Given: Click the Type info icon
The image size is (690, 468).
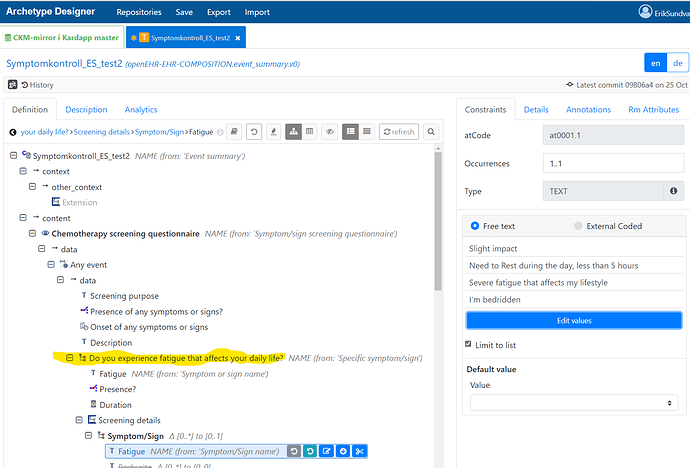Looking at the screenshot, I should [x=673, y=191].
